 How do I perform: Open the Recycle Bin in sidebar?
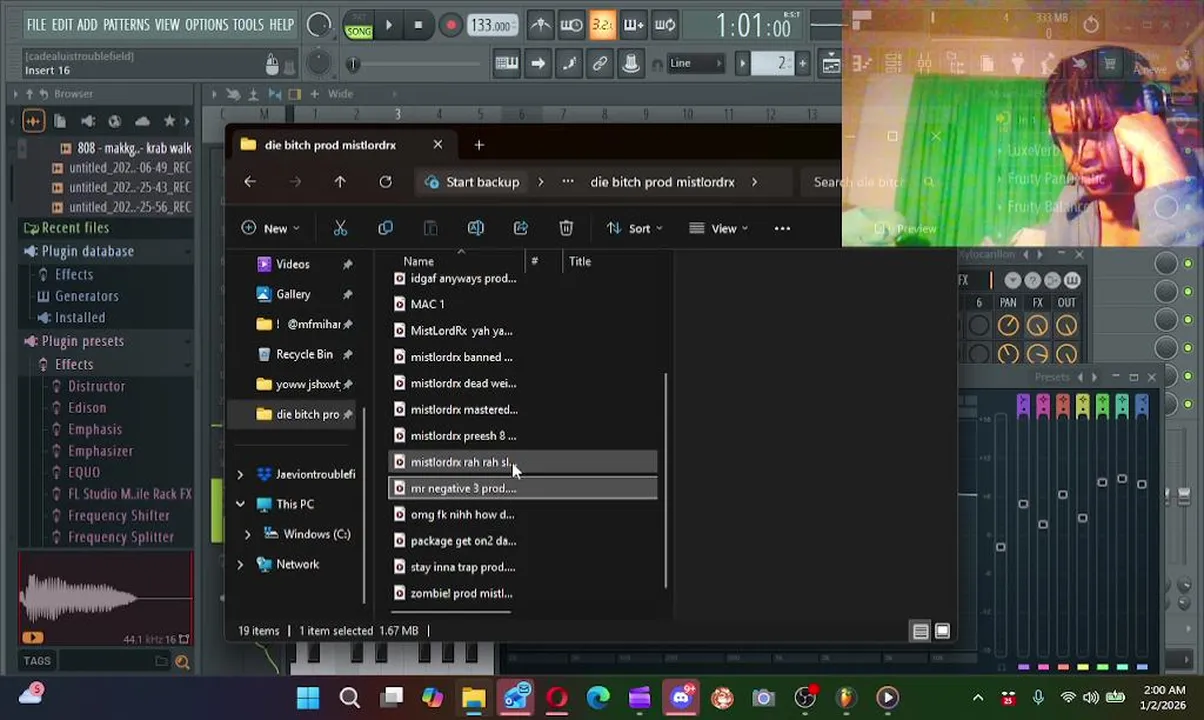click(304, 354)
